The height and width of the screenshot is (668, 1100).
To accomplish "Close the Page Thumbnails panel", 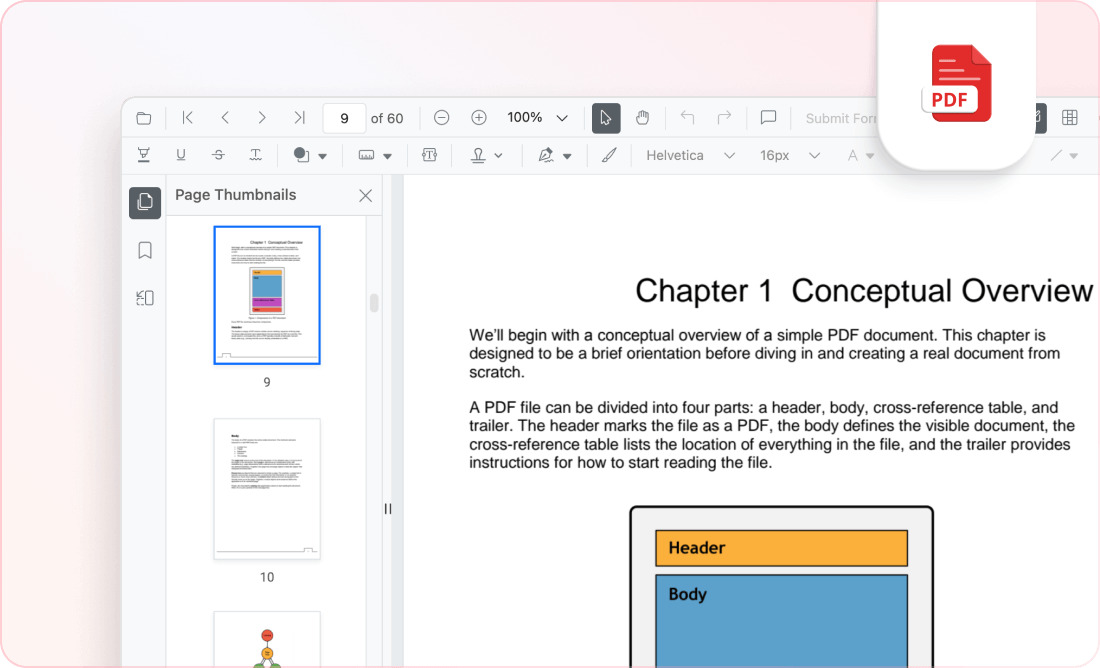I will (365, 196).
